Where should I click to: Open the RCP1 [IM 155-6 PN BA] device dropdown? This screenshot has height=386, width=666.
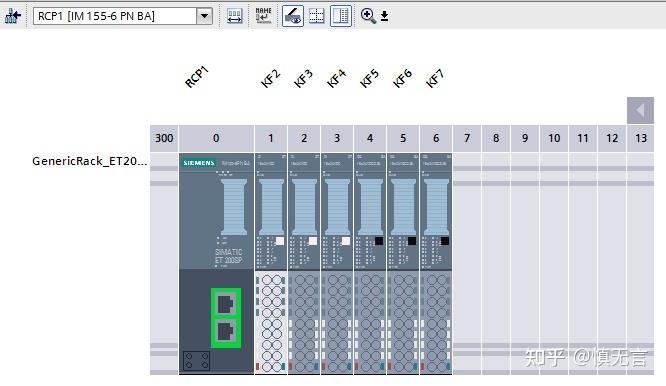click(x=204, y=16)
